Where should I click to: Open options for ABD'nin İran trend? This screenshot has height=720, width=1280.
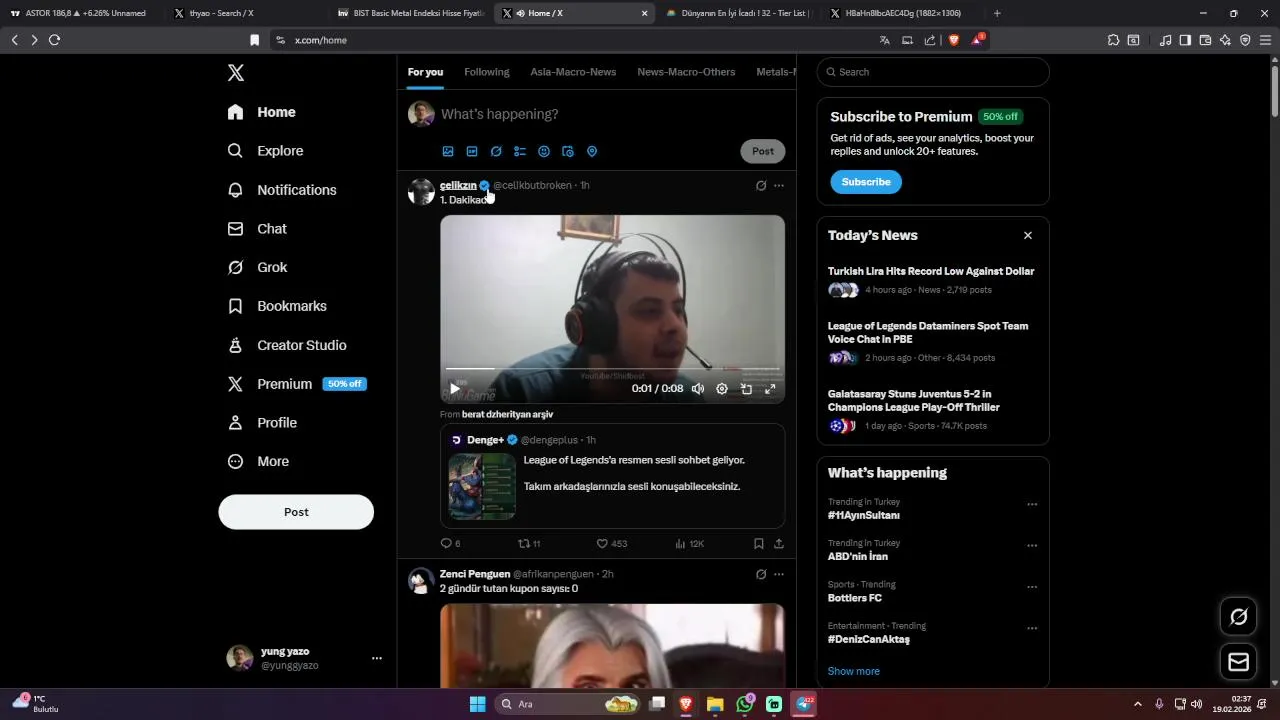(1032, 546)
